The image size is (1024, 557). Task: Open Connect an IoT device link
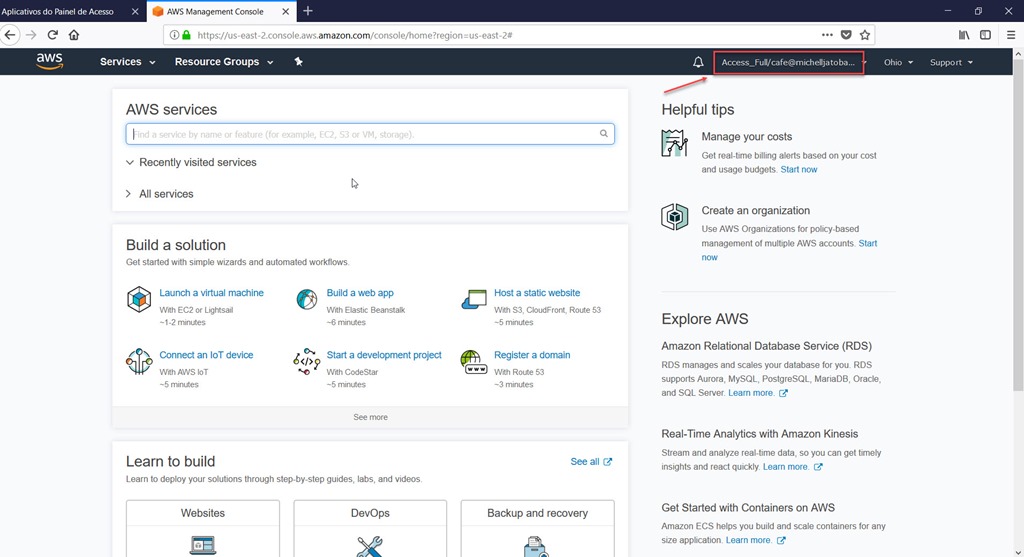[x=206, y=355]
